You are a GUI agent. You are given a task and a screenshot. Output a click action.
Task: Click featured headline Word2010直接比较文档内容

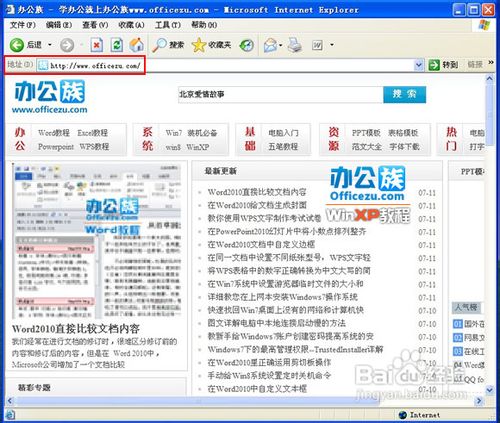76,329
